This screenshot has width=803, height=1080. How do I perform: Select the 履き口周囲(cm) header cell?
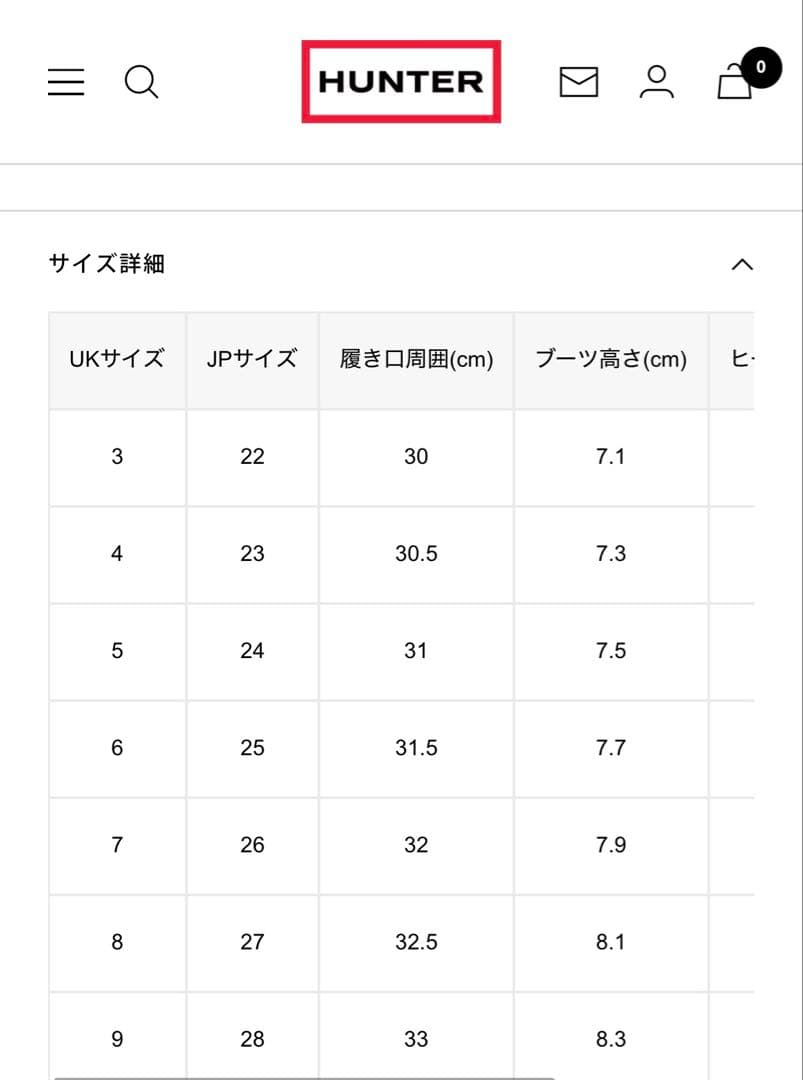[x=415, y=359]
